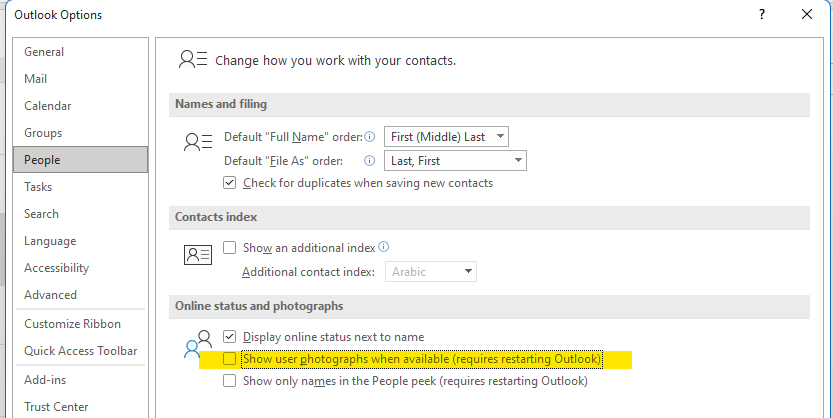
Task: Switch to the Mail options category
Action: [36, 79]
